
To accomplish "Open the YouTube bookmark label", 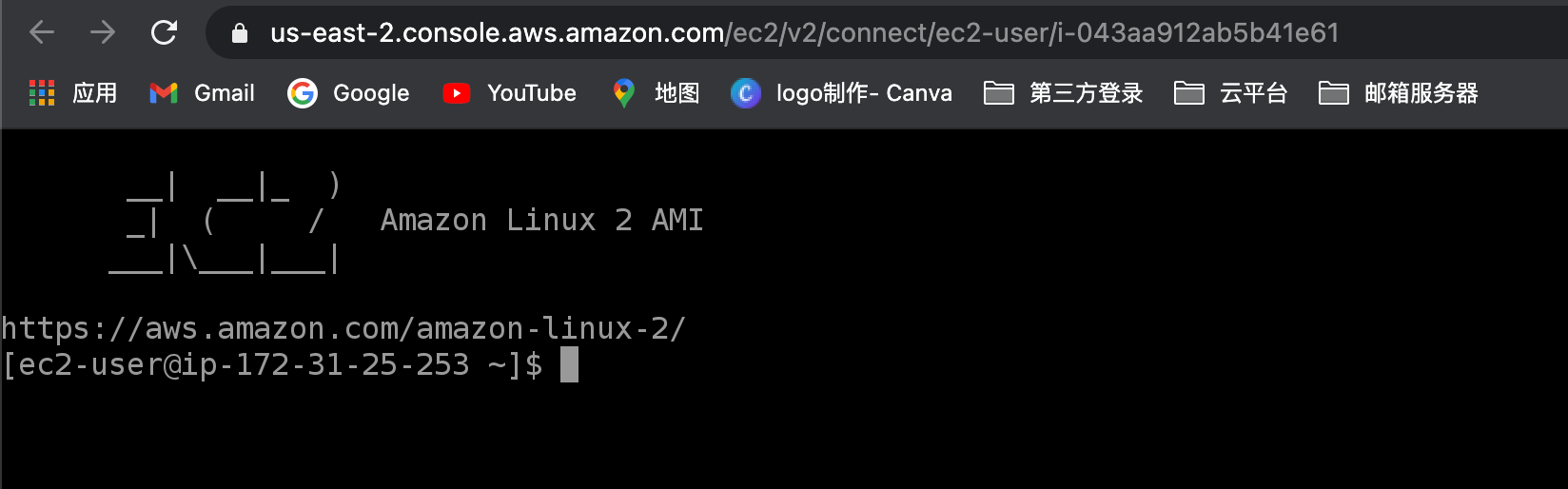I will coord(532,92).
